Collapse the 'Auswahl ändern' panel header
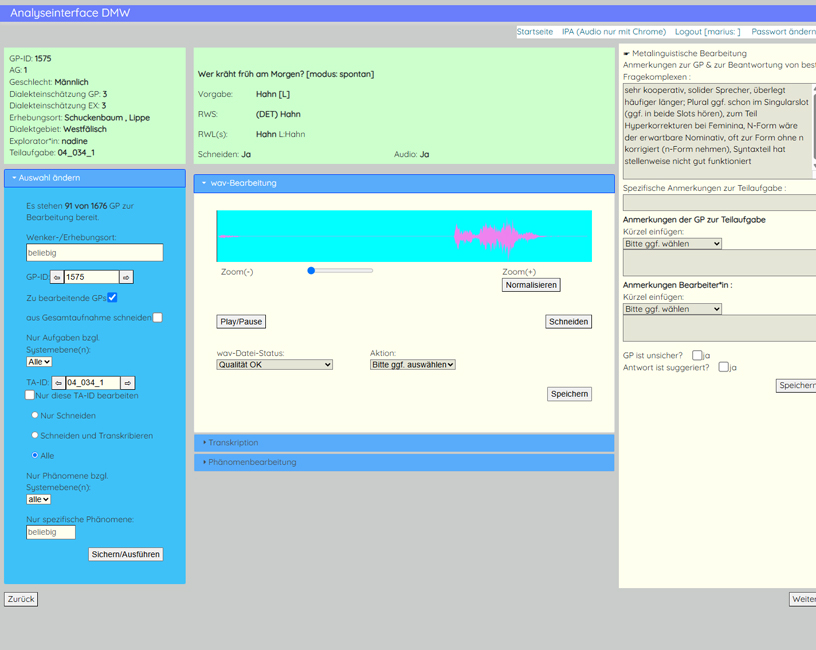The height and width of the screenshot is (650, 816). pyautogui.click(x=95, y=178)
